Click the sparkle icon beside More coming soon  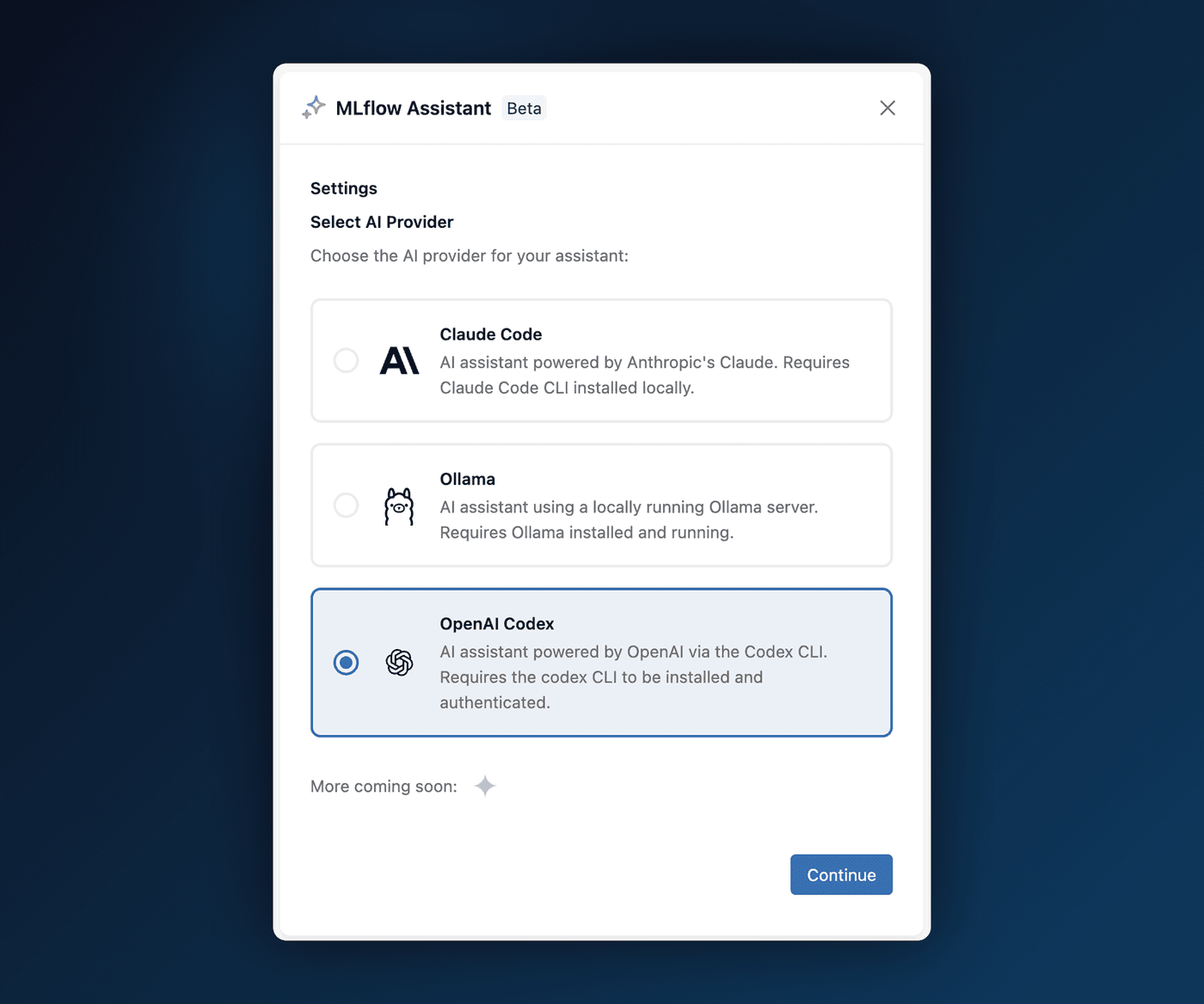pos(485,786)
